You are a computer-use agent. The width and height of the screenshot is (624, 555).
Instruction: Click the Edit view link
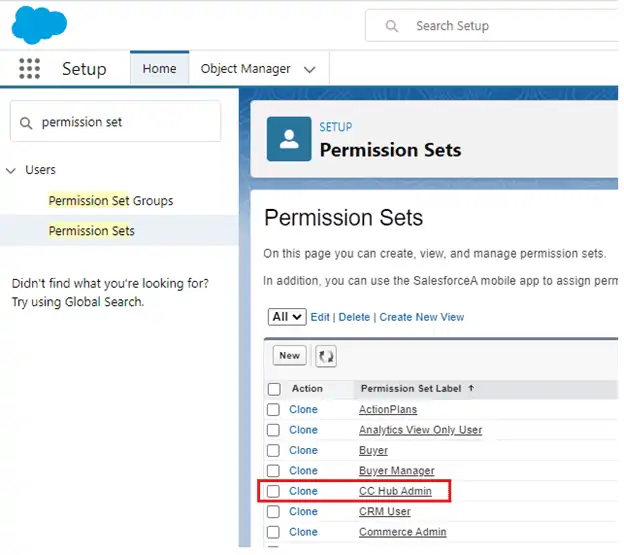pos(320,317)
